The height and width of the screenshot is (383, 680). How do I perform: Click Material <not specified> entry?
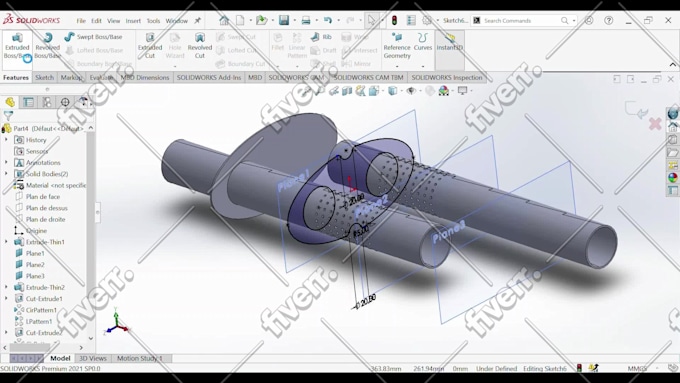pyautogui.click(x=56, y=185)
